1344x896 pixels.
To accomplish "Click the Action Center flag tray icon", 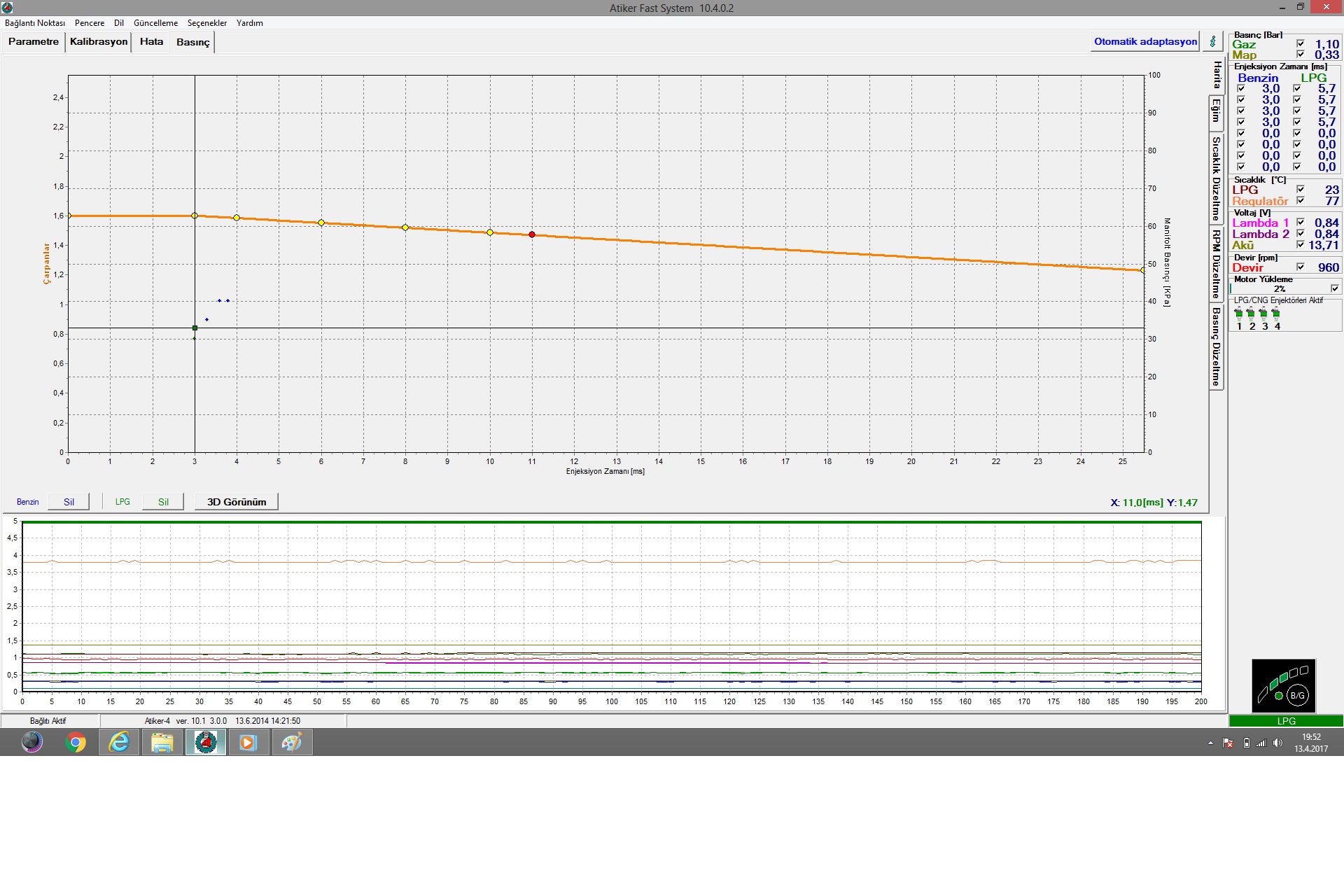I will coord(1228,743).
